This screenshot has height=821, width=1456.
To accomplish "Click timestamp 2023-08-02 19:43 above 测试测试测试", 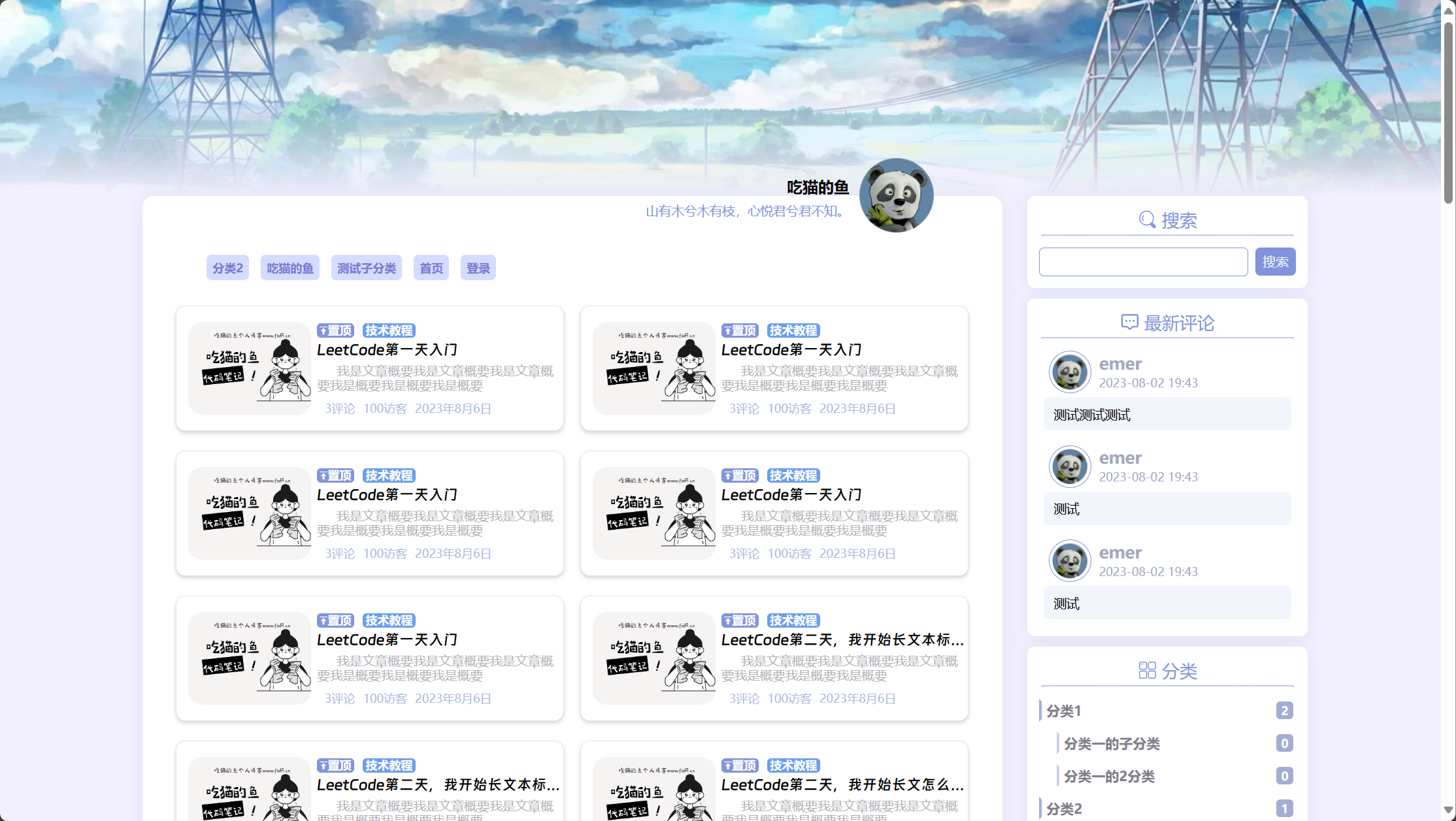I will click(1148, 383).
